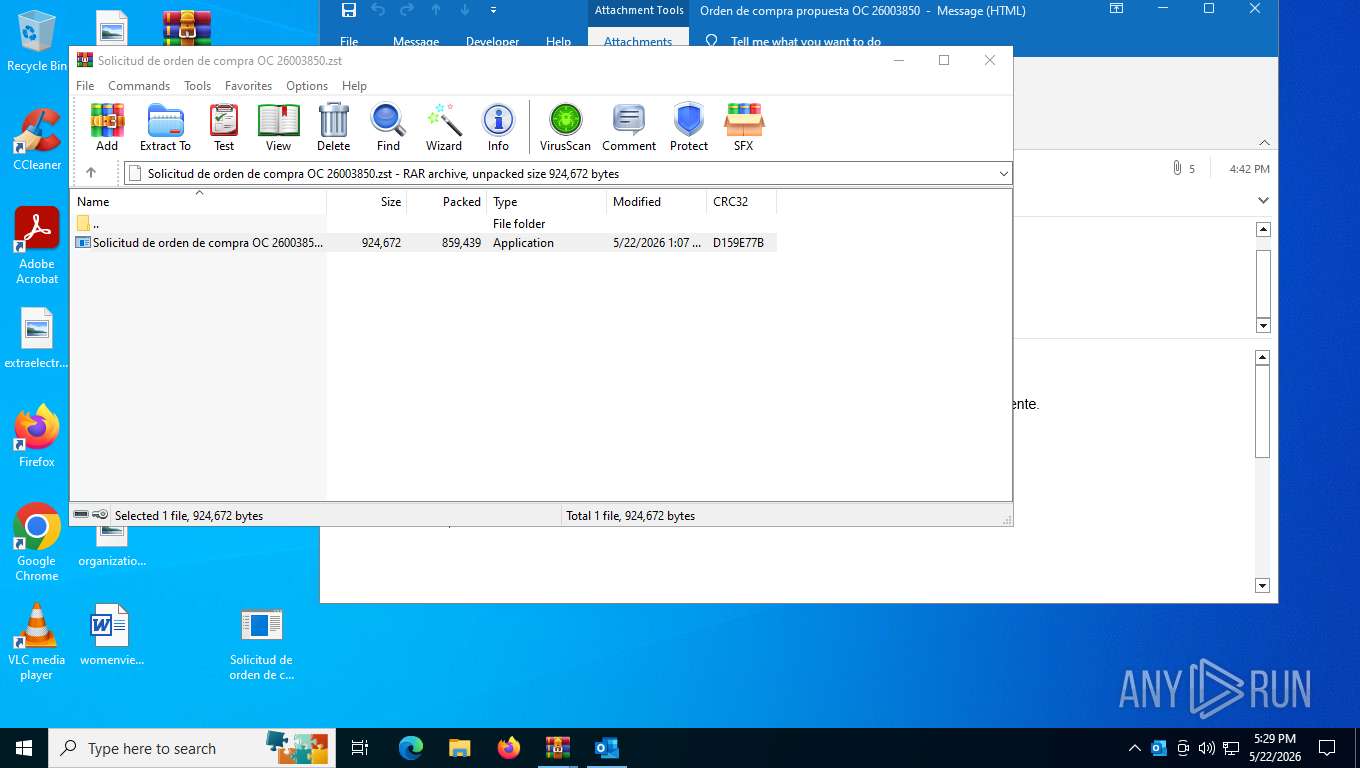1360x768 pixels.
Task: Click the packed size 859,439 cell
Action: pyautogui.click(x=461, y=242)
